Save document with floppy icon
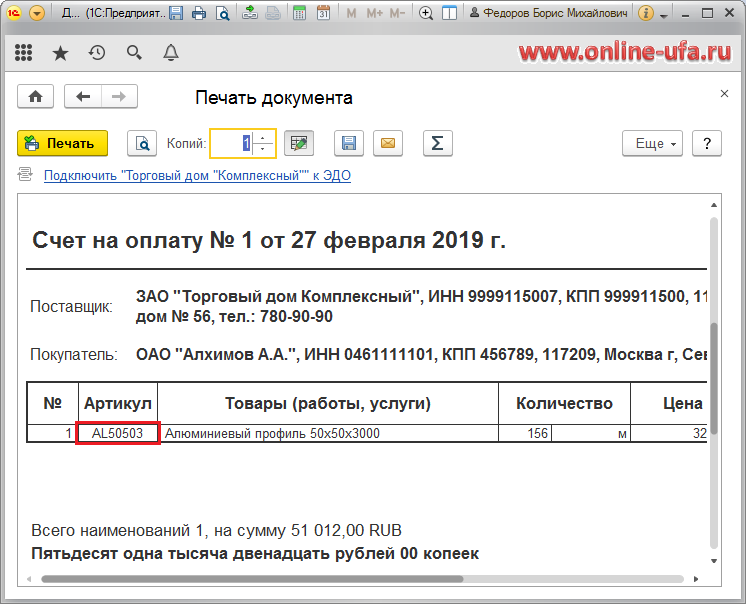The height and width of the screenshot is (604, 746). [x=349, y=143]
